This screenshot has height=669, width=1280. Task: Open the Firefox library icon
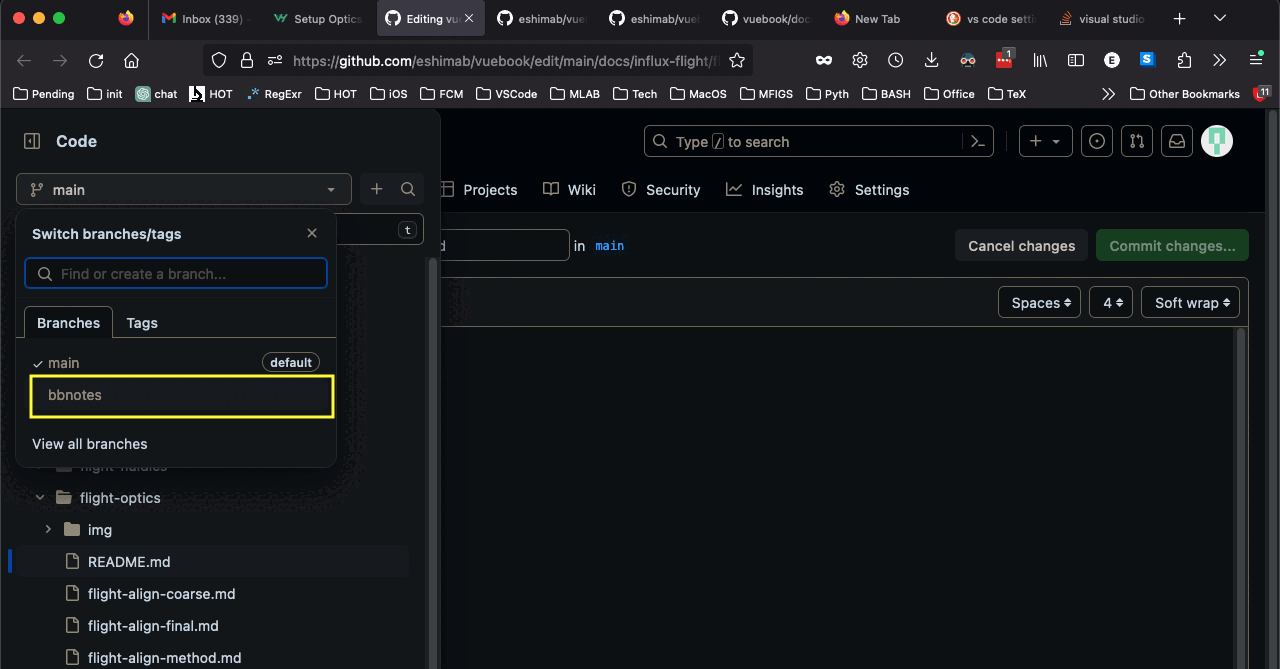1040,60
